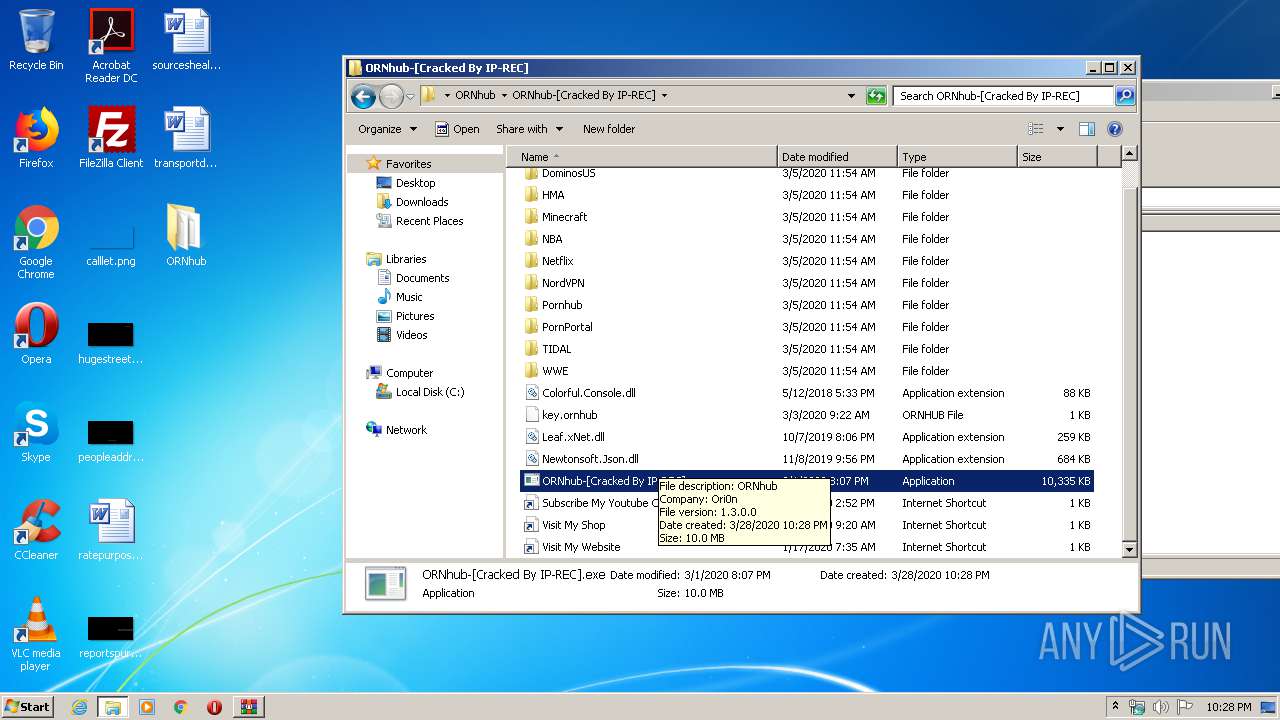Select Pictures library in navigation pane

pyautogui.click(x=414, y=316)
